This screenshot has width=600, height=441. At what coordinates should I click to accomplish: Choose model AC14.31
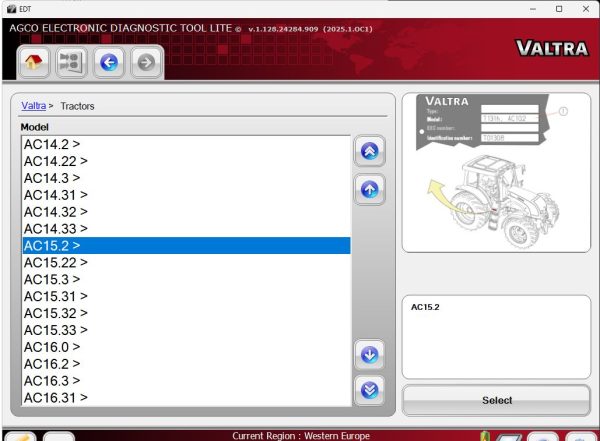click(x=186, y=195)
